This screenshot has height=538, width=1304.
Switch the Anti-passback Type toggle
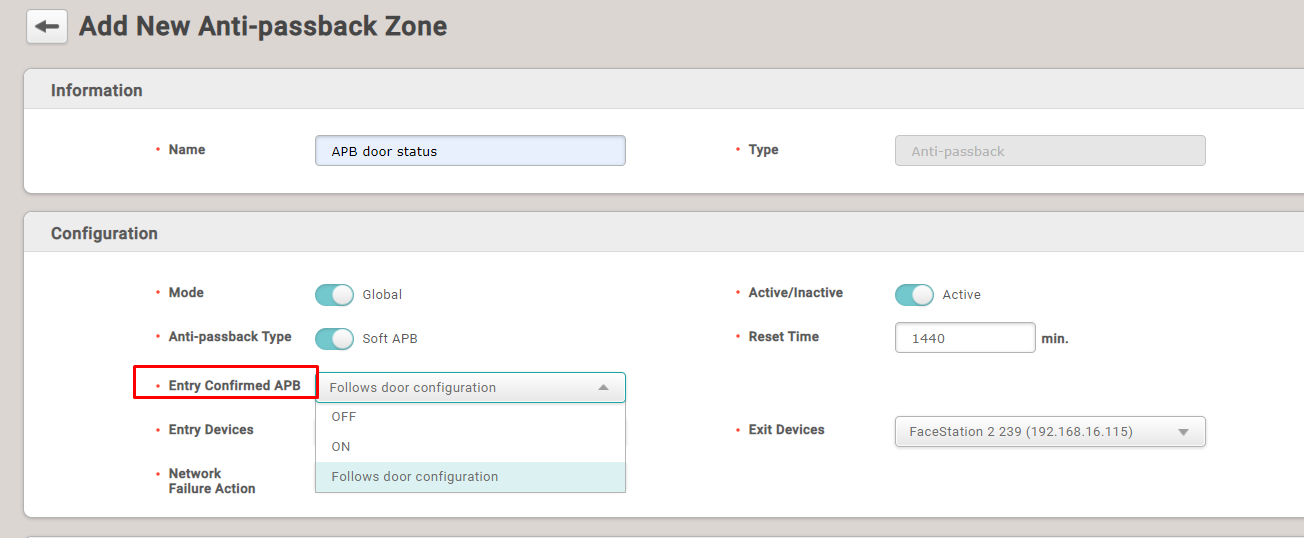click(x=334, y=339)
